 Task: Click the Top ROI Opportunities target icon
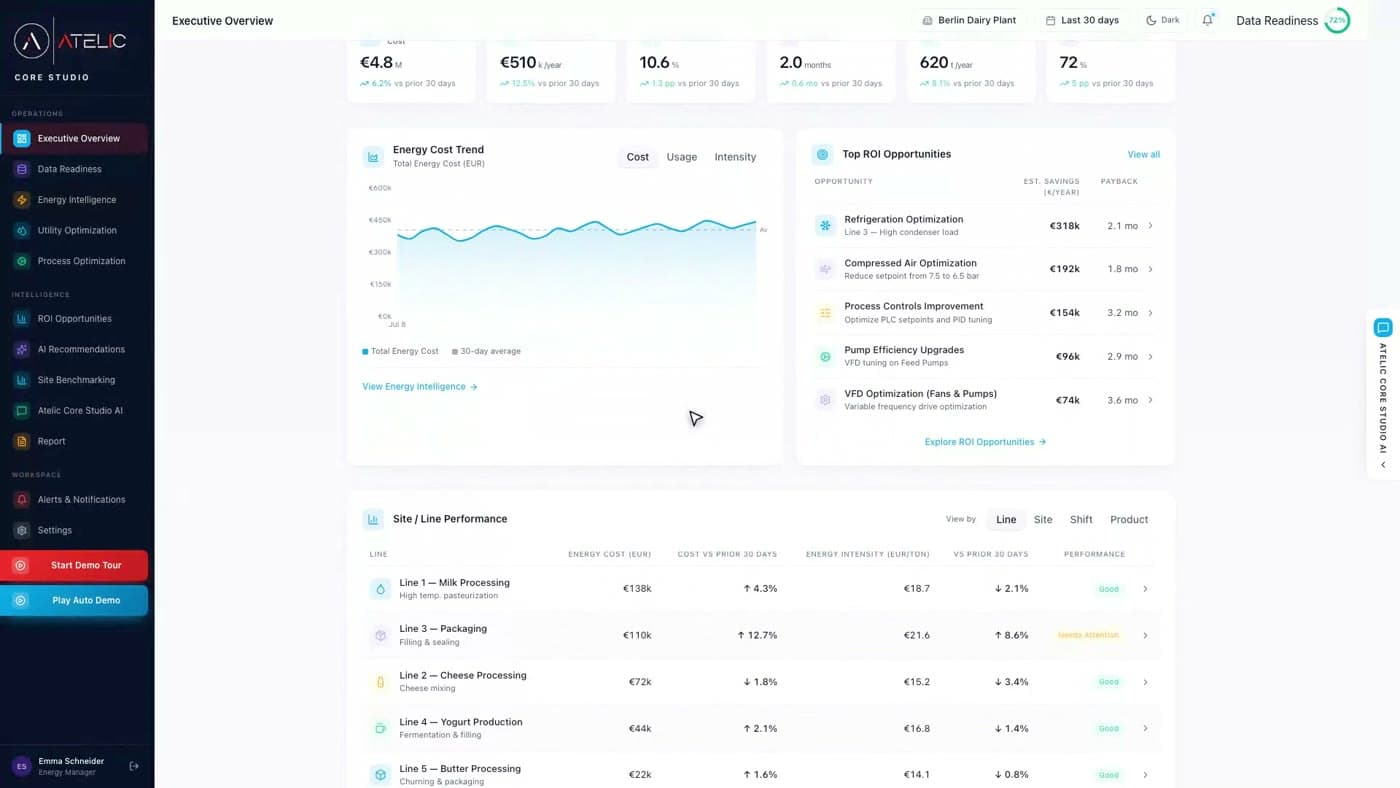(x=823, y=154)
